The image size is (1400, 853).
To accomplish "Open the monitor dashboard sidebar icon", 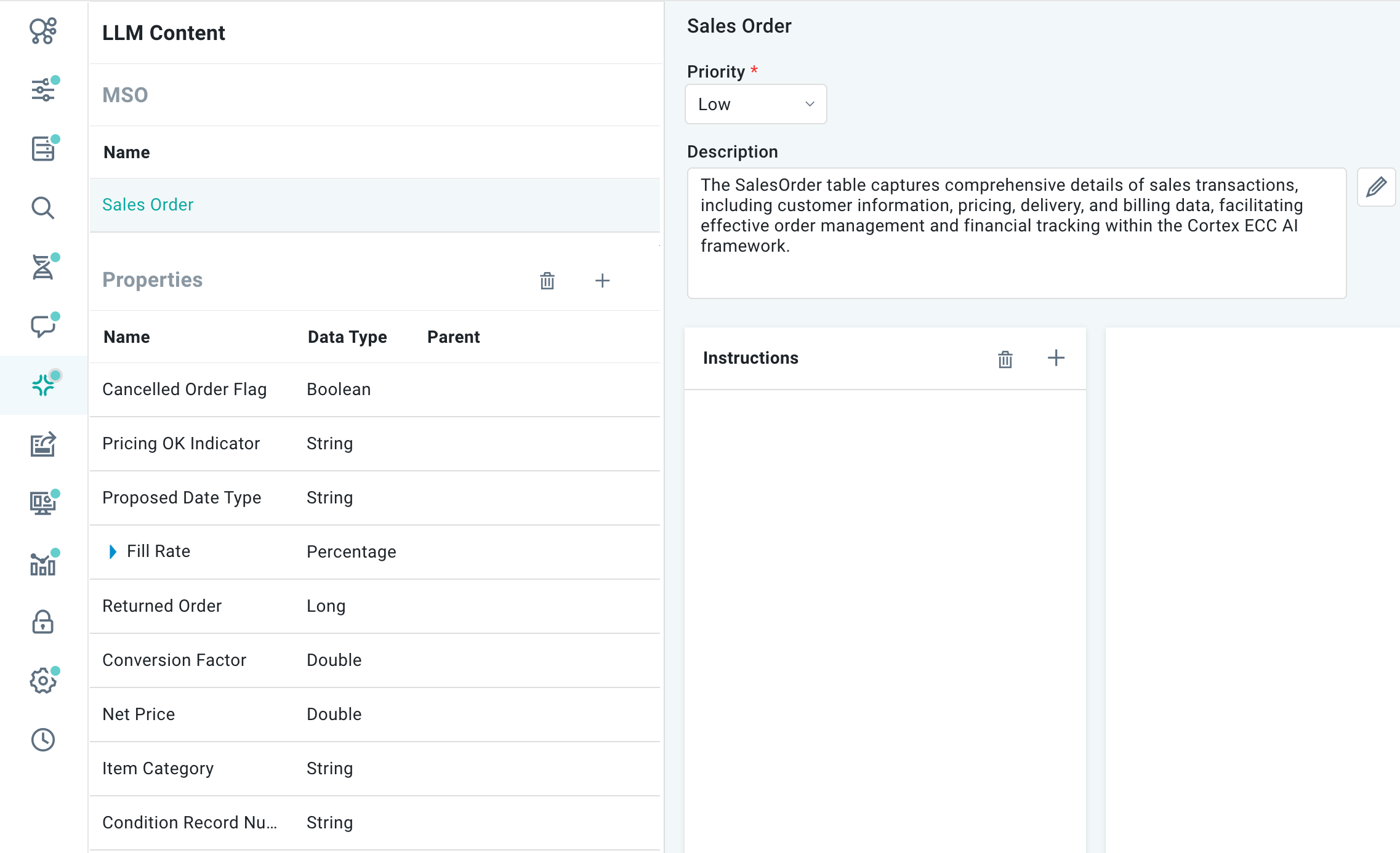I will tap(43, 503).
